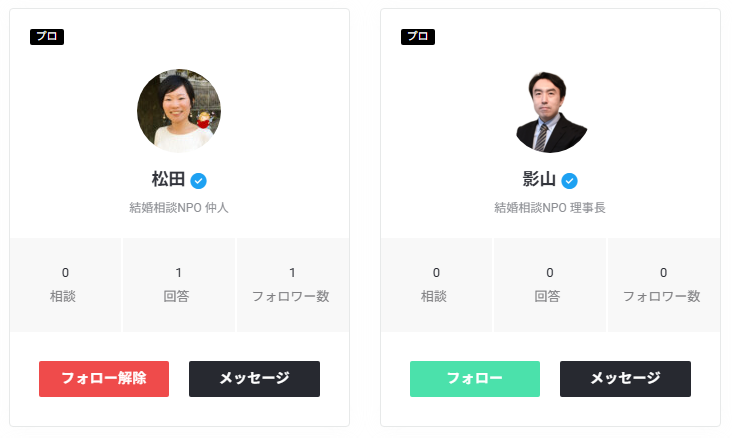The width and height of the screenshot is (732, 438).
Task: Send a メッセージ to 松田
Action: (254, 379)
